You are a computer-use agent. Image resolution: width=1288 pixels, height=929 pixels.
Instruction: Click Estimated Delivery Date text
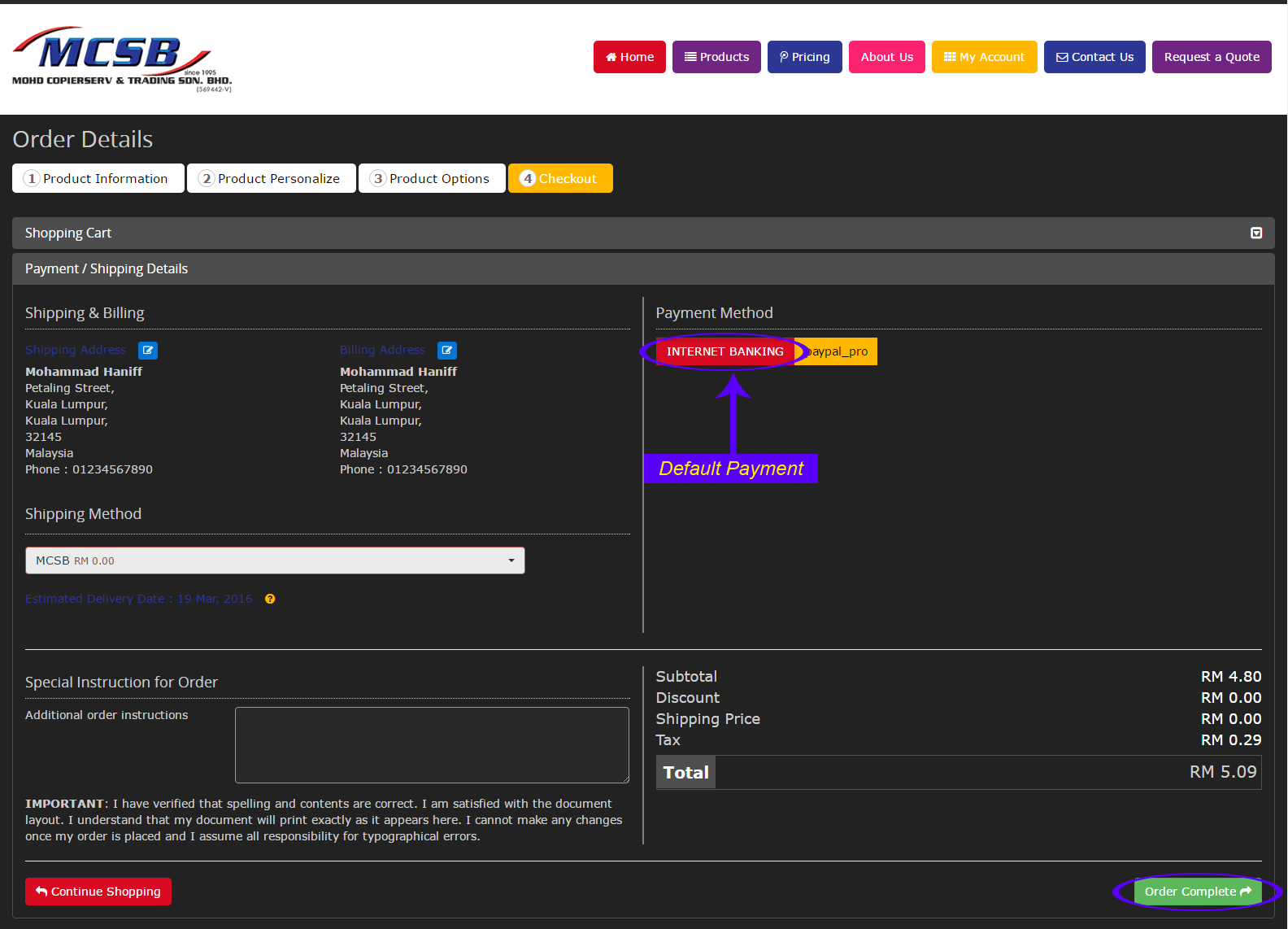(x=139, y=599)
